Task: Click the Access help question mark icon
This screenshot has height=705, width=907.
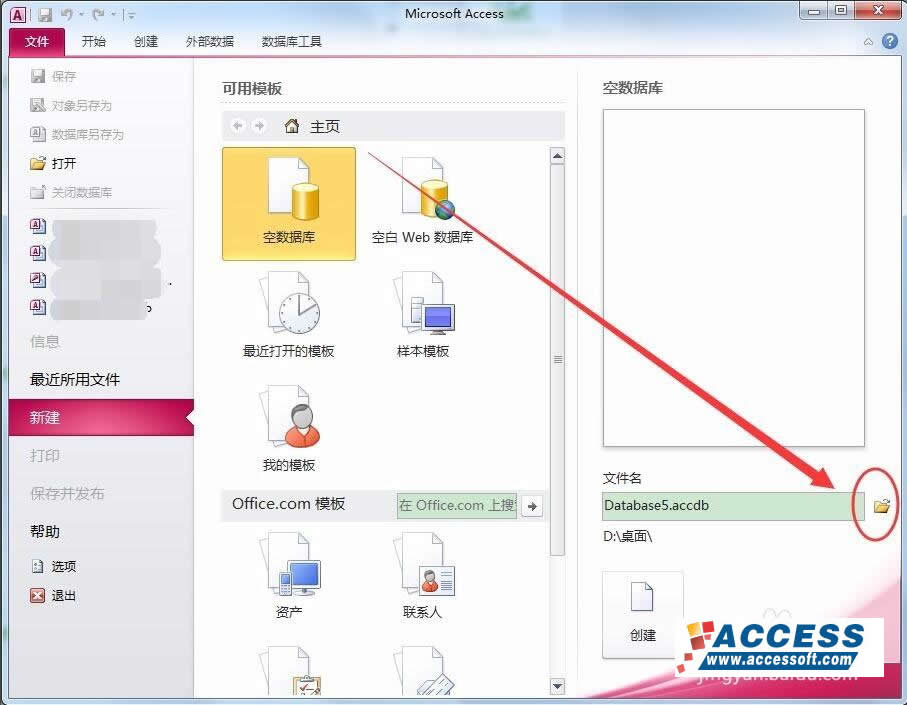Action: click(890, 41)
